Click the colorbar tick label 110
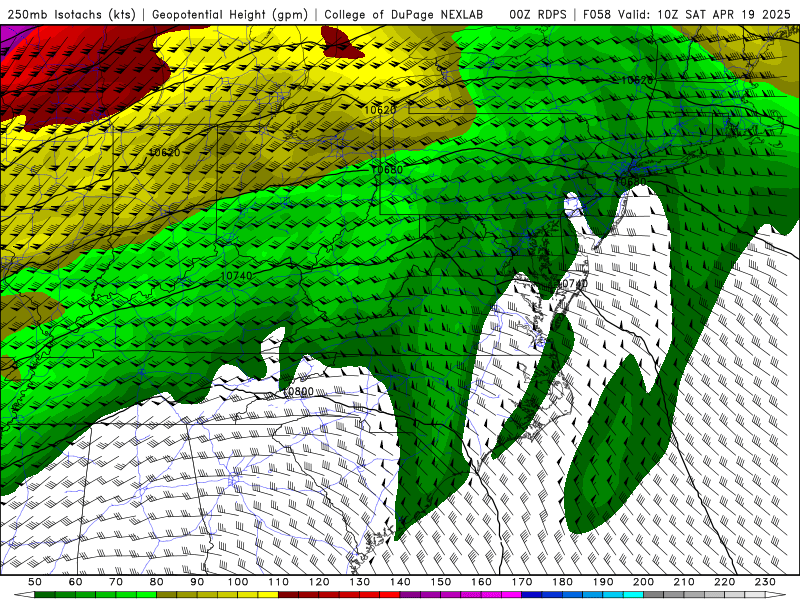Viewport: 800px width, 600px height. pos(279,582)
